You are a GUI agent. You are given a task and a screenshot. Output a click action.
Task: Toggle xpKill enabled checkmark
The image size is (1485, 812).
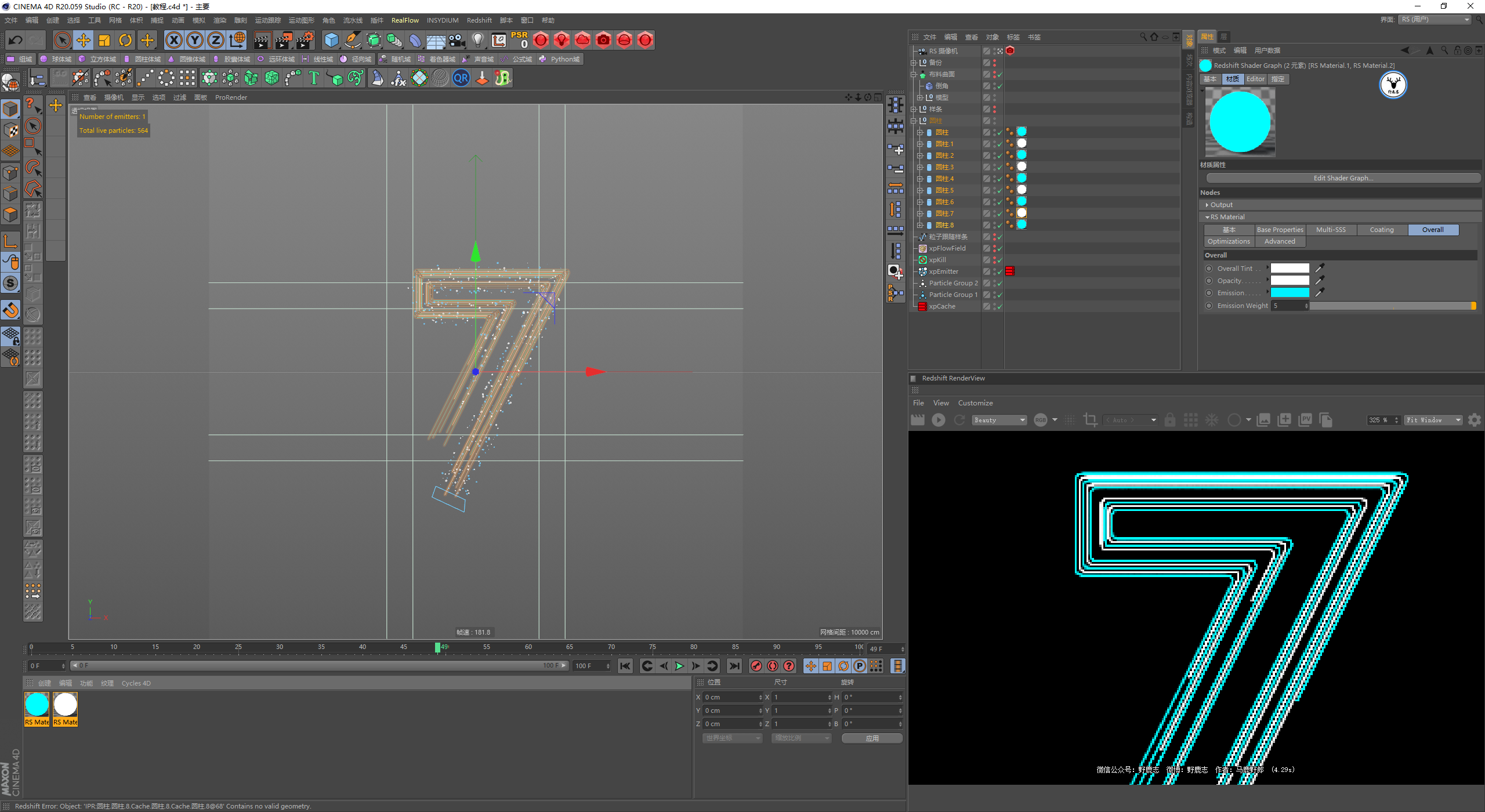coord(999,260)
